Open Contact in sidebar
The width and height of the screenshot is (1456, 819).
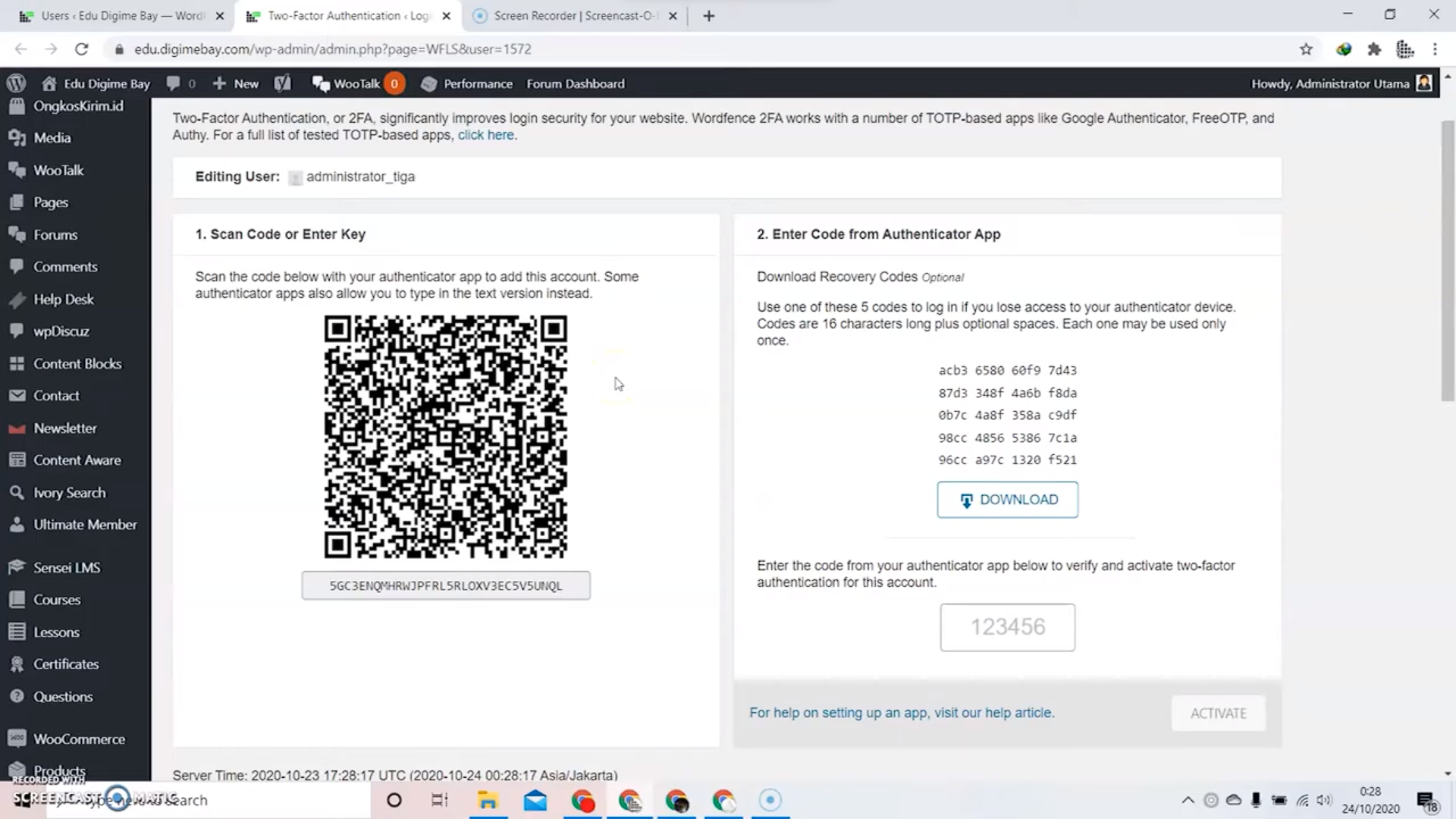[x=76, y=396]
